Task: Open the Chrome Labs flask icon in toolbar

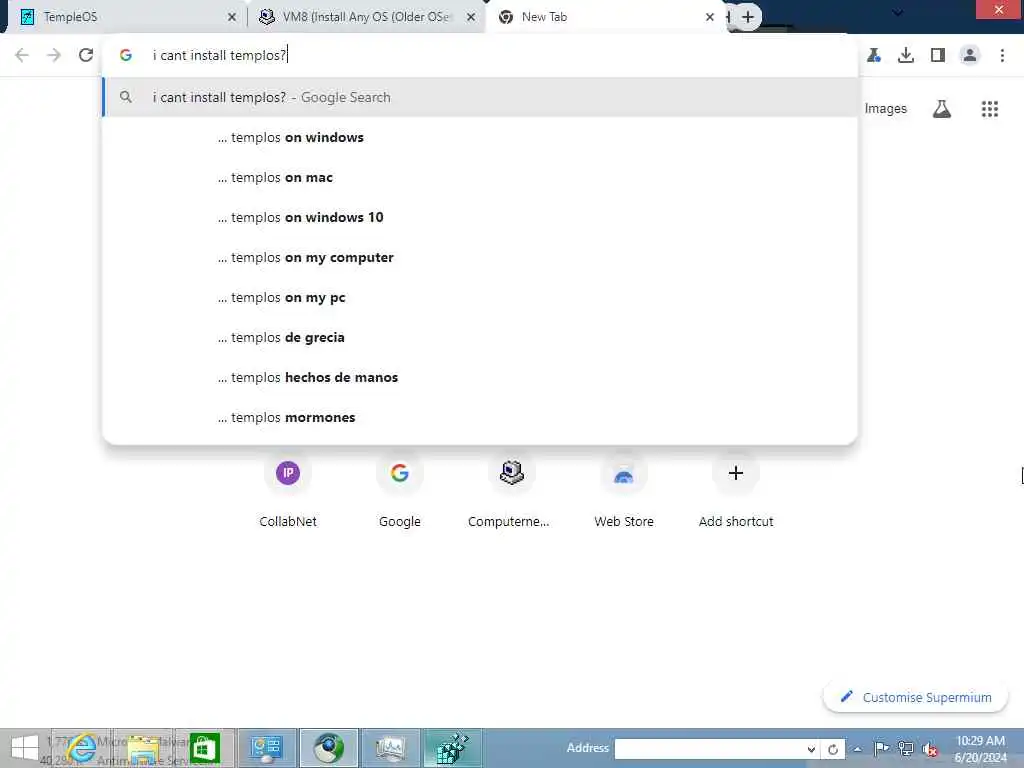Action: point(874,56)
